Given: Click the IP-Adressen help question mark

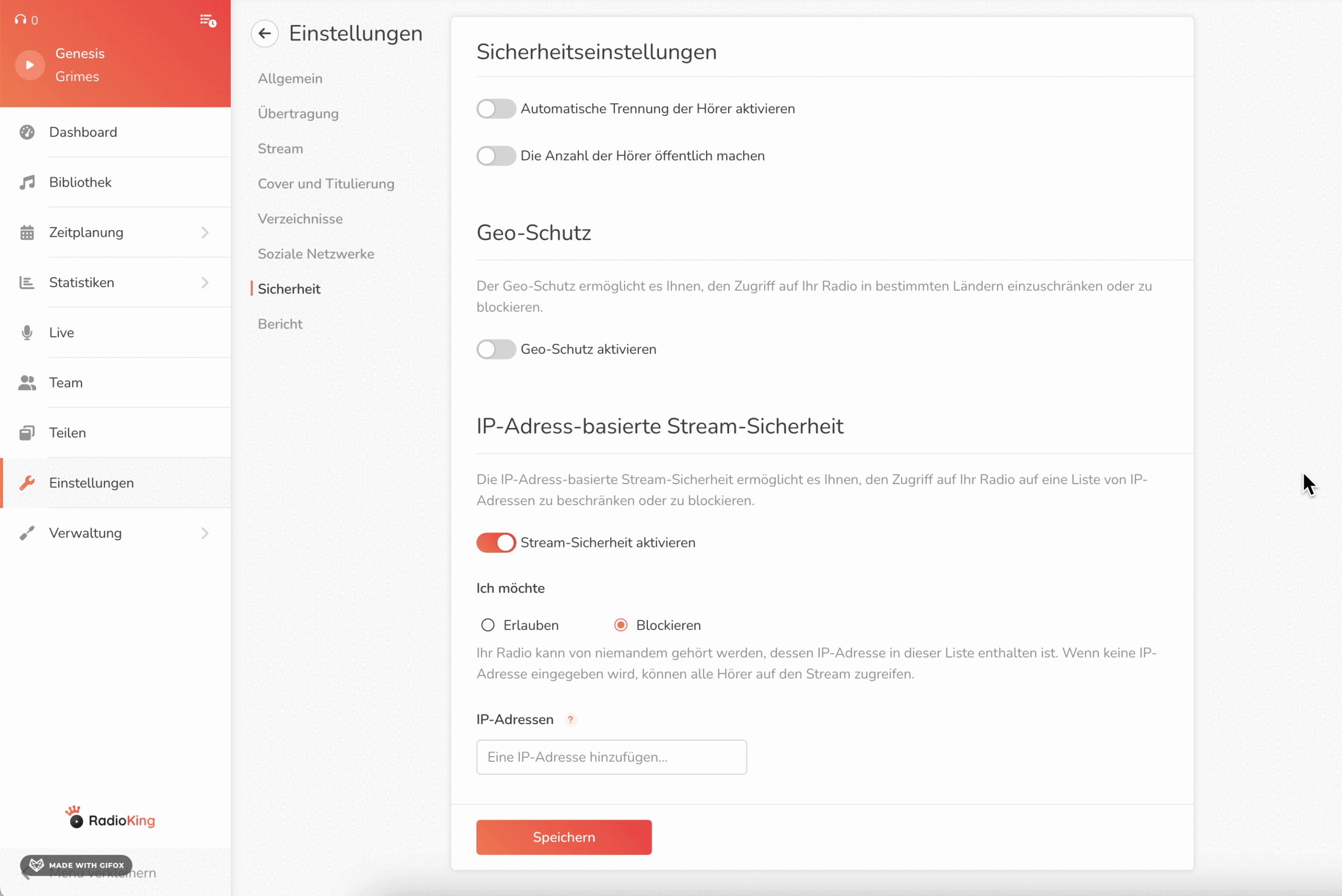Looking at the screenshot, I should pyautogui.click(x=570, y=719).
